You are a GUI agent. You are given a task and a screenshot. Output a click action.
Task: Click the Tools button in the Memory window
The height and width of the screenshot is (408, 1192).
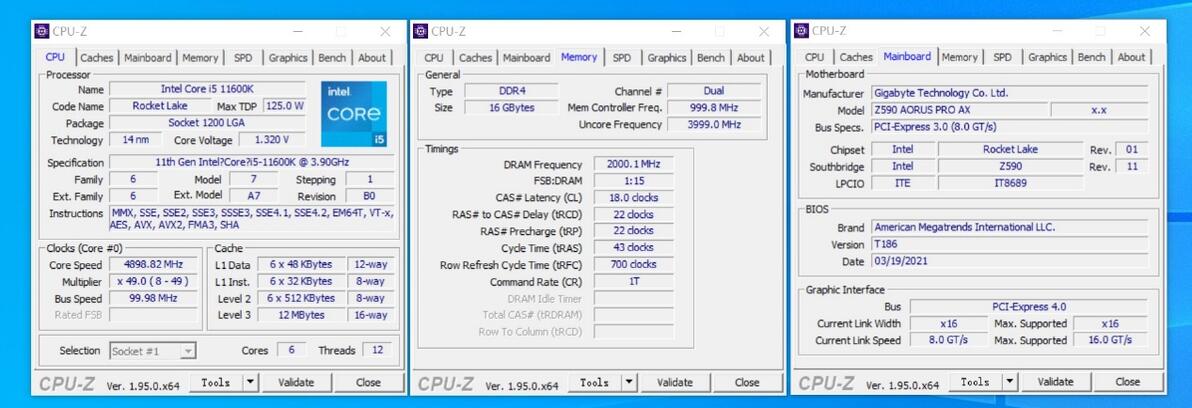point(595,382)
